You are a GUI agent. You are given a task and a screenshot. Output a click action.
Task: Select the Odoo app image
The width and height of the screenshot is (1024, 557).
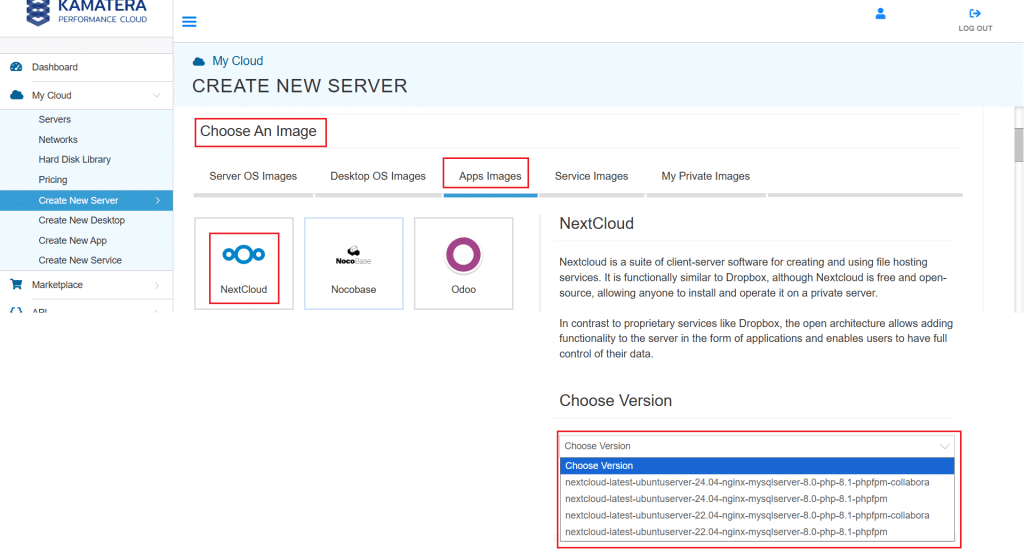point(464,264)
